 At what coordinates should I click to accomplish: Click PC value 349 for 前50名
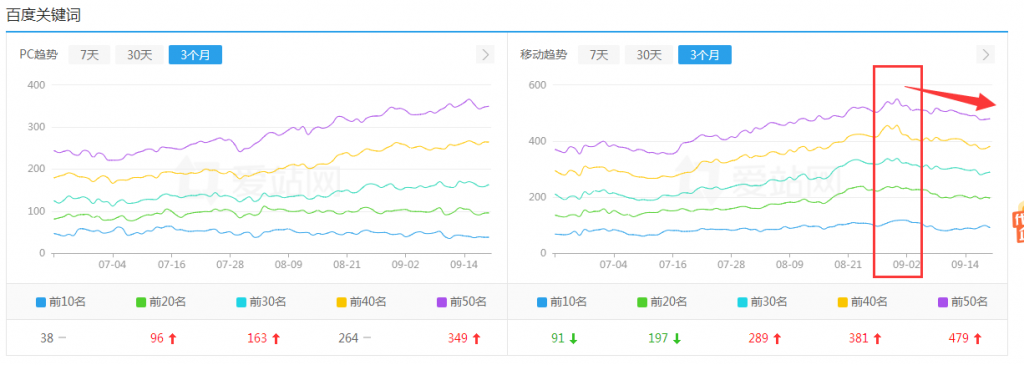(x=458, y=338)
